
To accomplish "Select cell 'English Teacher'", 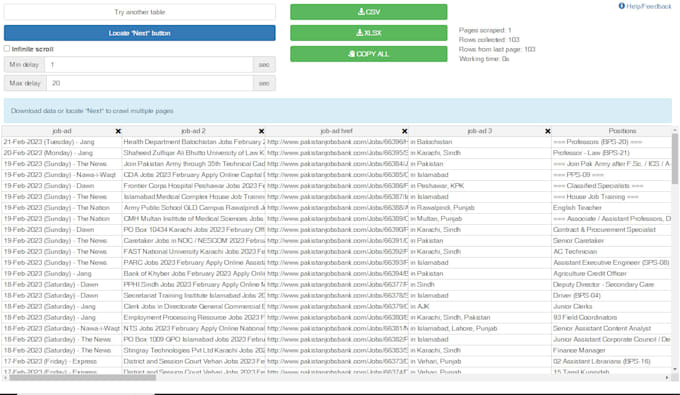I will click(611, 208).
